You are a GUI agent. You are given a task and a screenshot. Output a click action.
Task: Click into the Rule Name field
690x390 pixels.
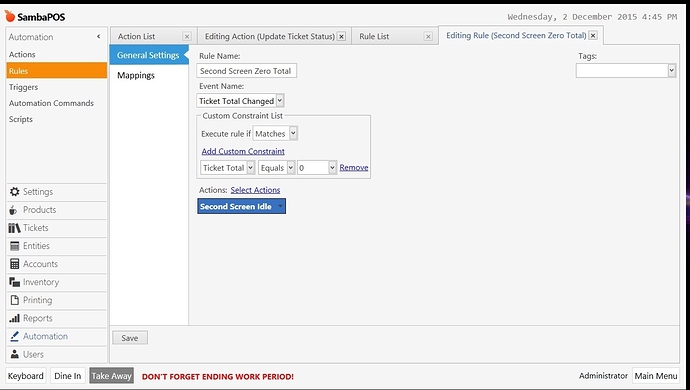point(246,71)
